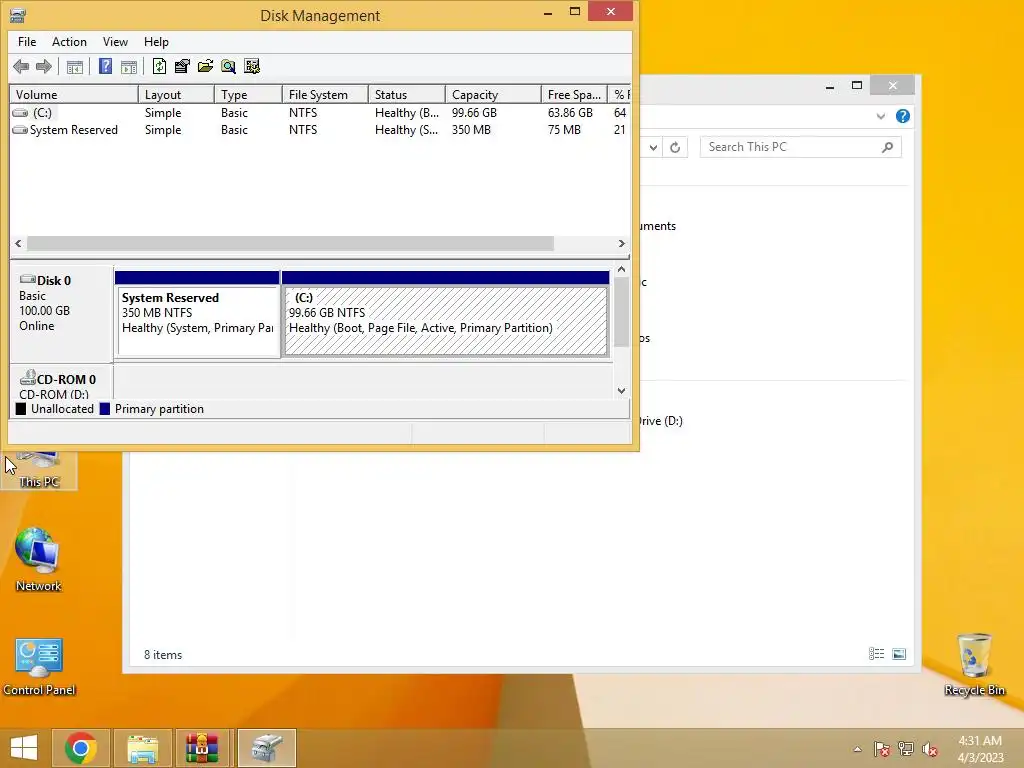Click the Forward arrow in Disk Management toolbar
The width and height of the screenshot is (1024, 768).
[x=44, y=66]
